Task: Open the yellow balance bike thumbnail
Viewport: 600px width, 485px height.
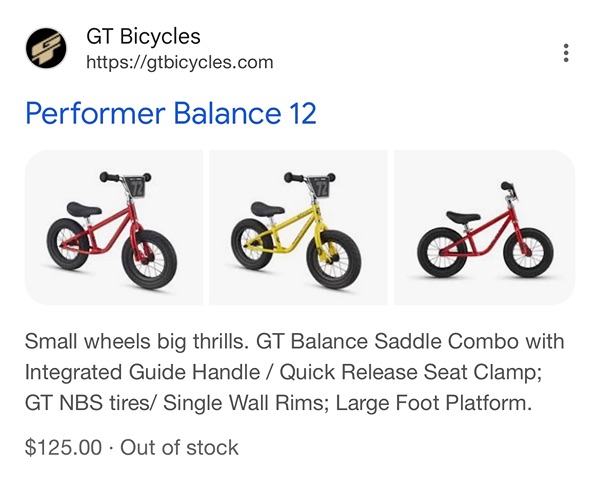Action: [298, 227]
